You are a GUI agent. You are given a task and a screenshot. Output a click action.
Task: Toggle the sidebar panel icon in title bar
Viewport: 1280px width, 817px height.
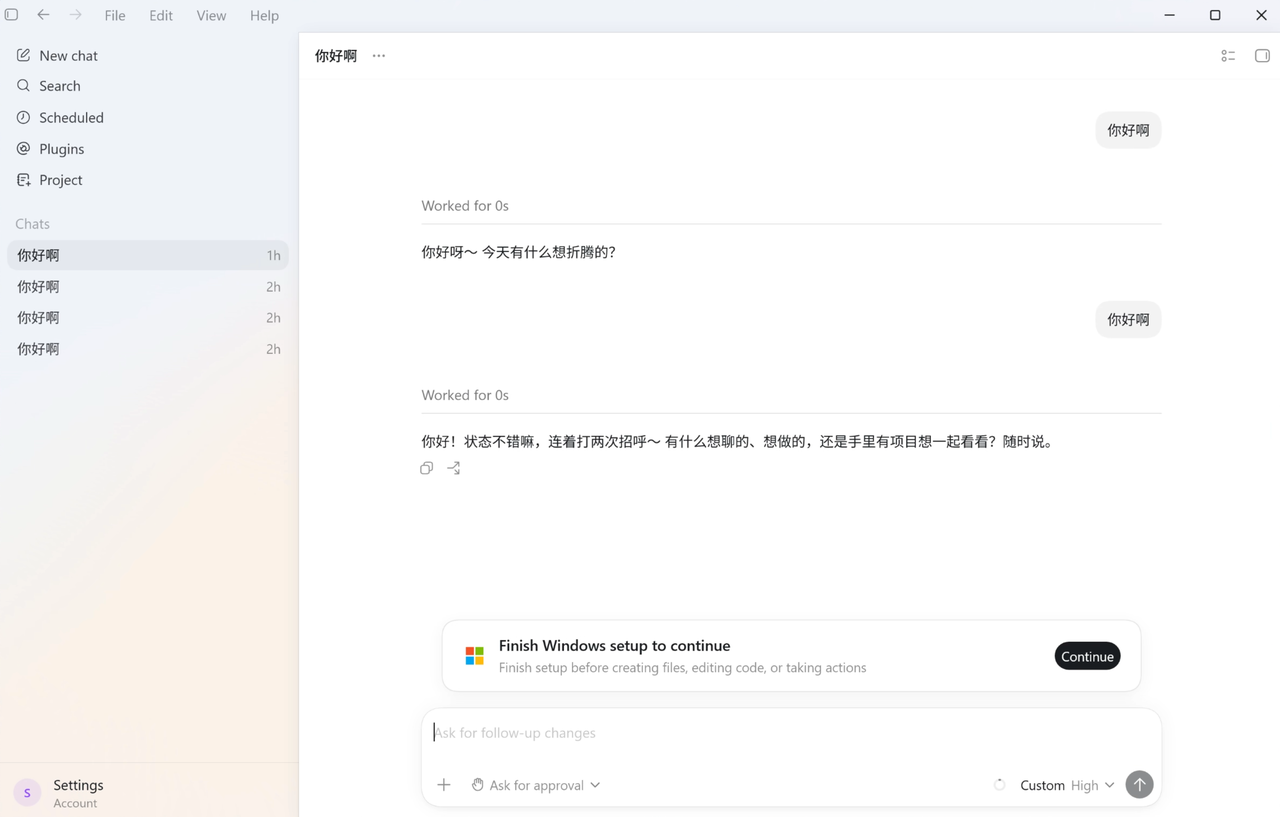click(12, 15)
